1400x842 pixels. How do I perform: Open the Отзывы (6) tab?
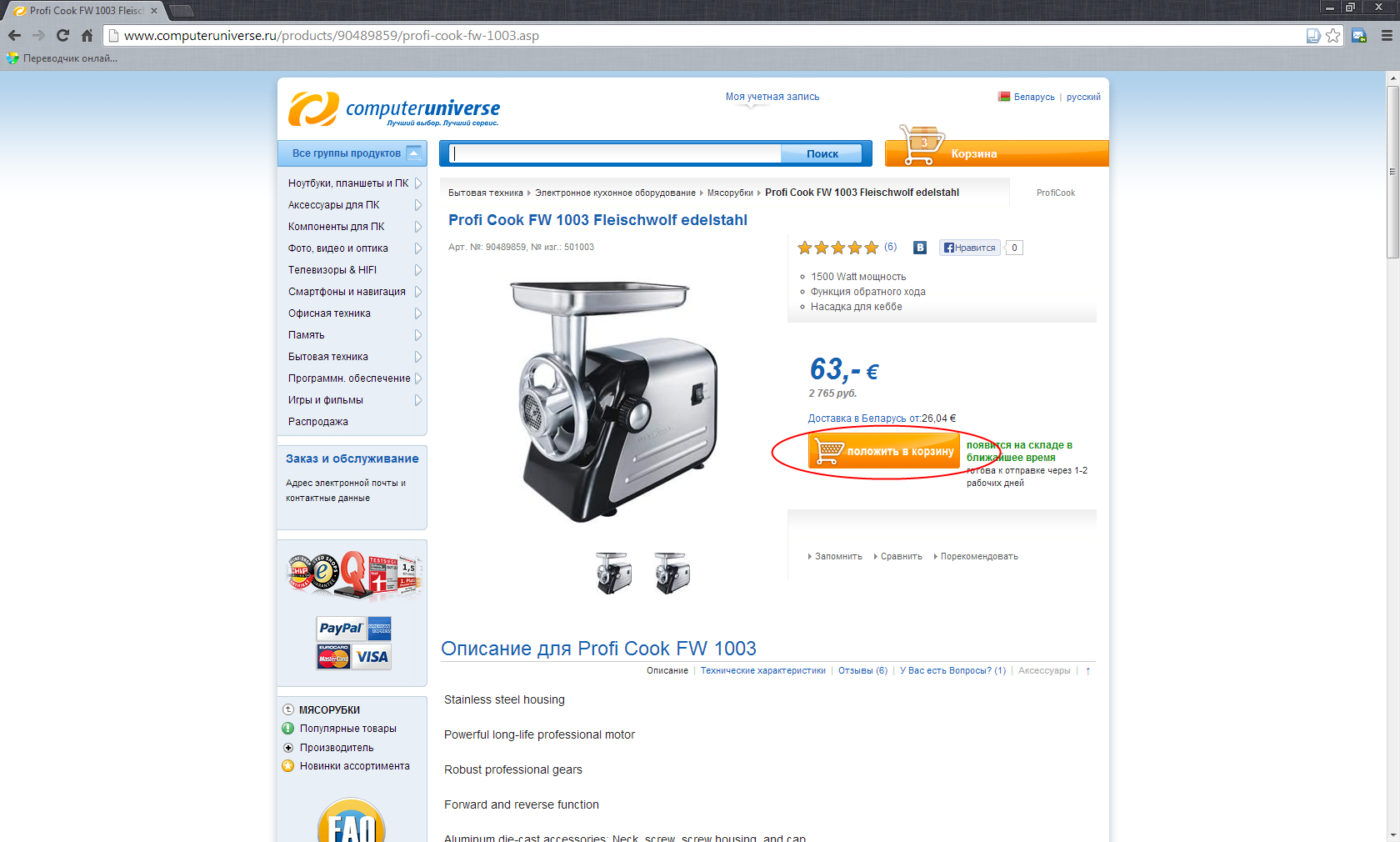tap(862, 670)
